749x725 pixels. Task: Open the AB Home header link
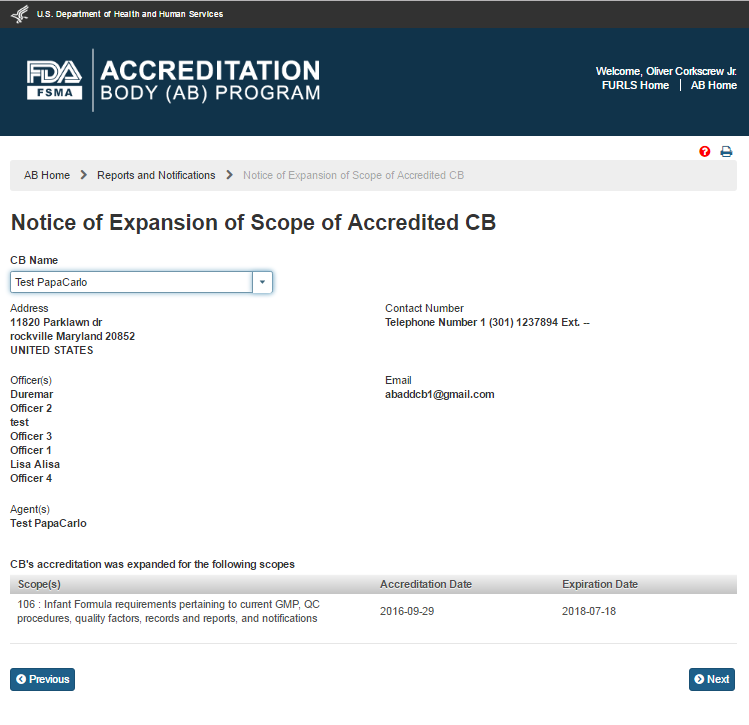pyautogui.click(x=714, y=86)
